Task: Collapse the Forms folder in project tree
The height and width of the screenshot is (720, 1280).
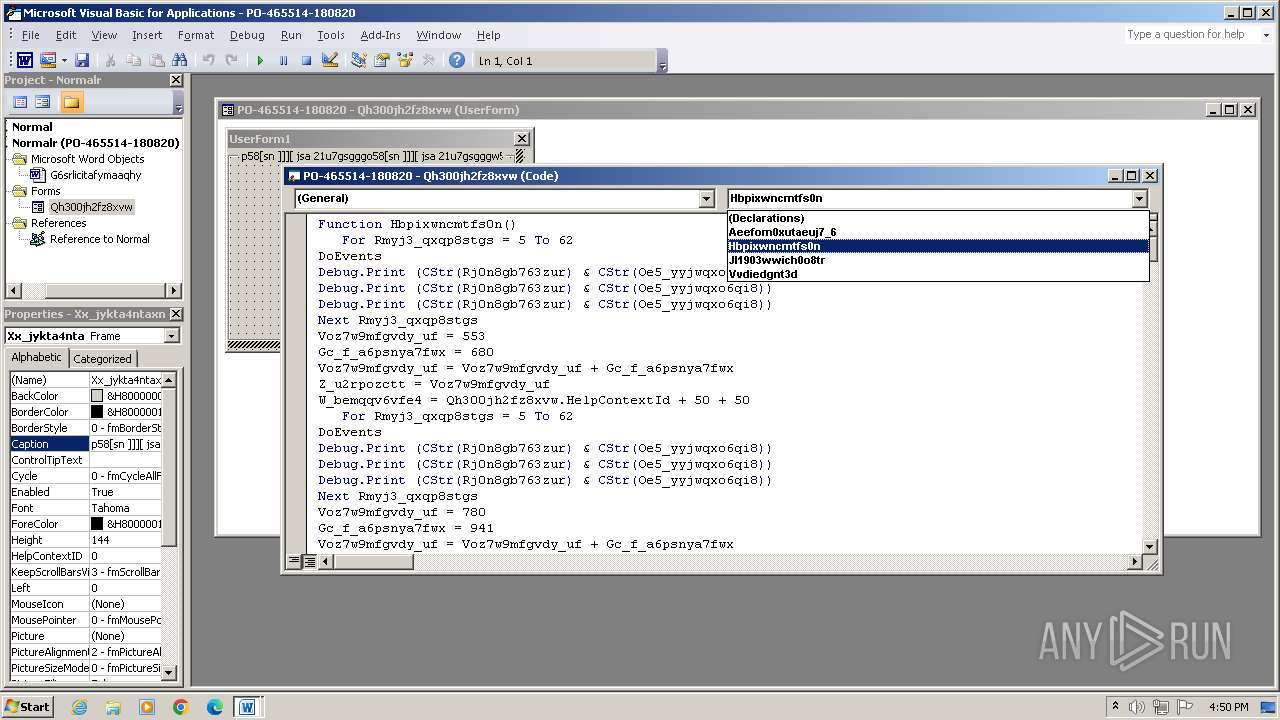Action: click(19, 191)
